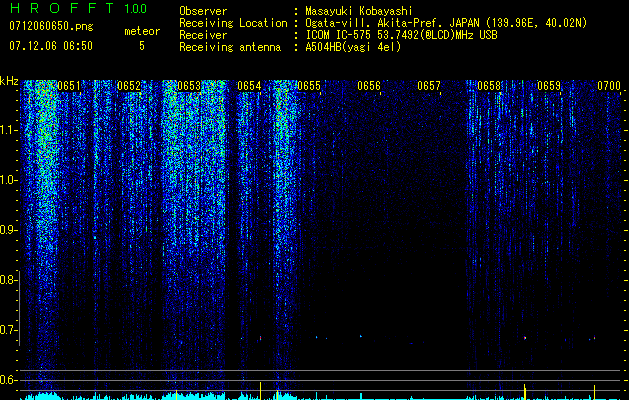Click the 1.0 kHz axis label
Screen dimensions: 629x400
(x=7, y=180)
